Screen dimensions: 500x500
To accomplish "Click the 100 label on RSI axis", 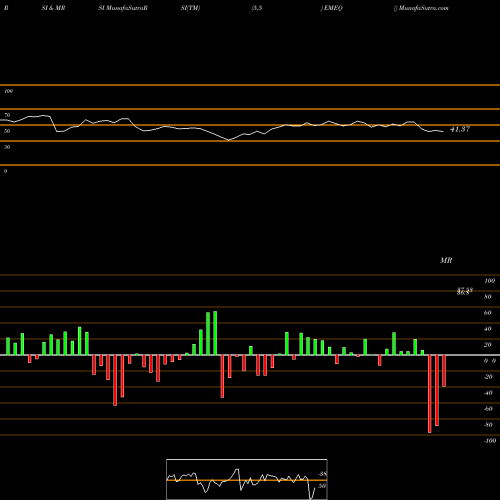I will click(8, 91).
